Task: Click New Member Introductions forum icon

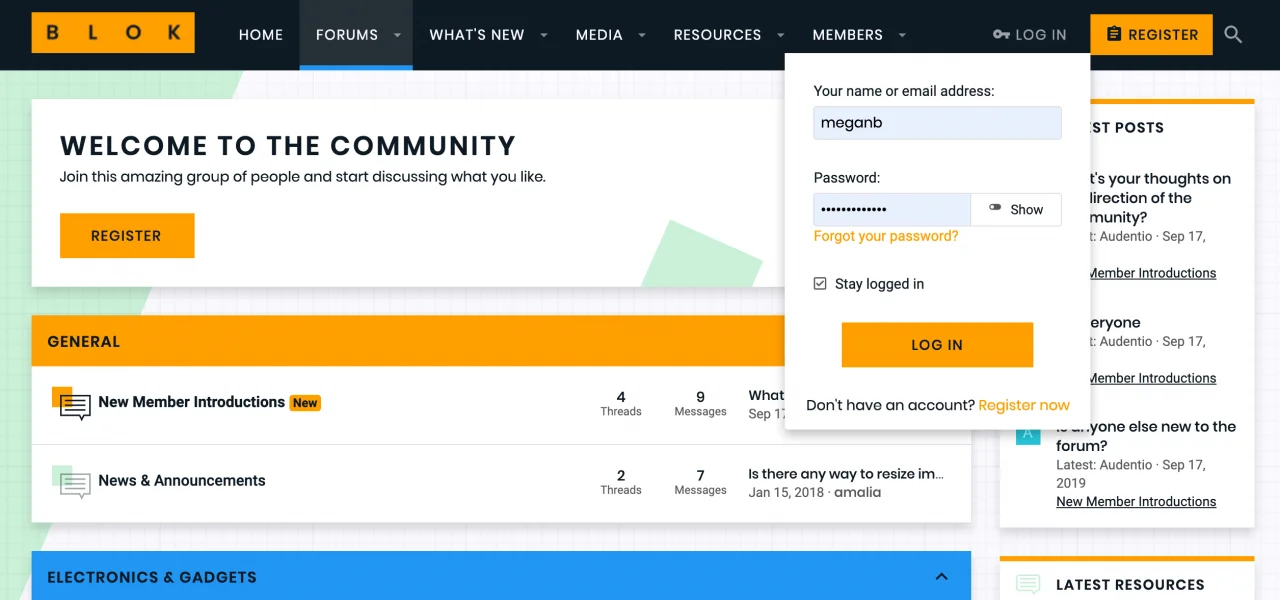Action: tap(73, 404)
